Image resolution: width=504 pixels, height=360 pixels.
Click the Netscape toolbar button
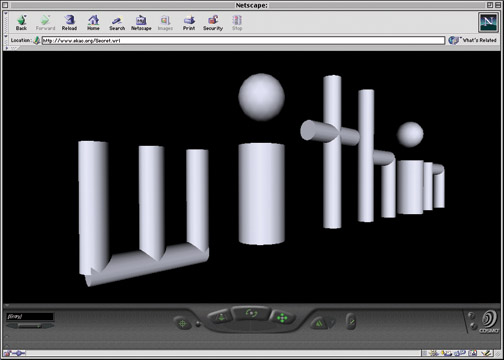point(141,23)
